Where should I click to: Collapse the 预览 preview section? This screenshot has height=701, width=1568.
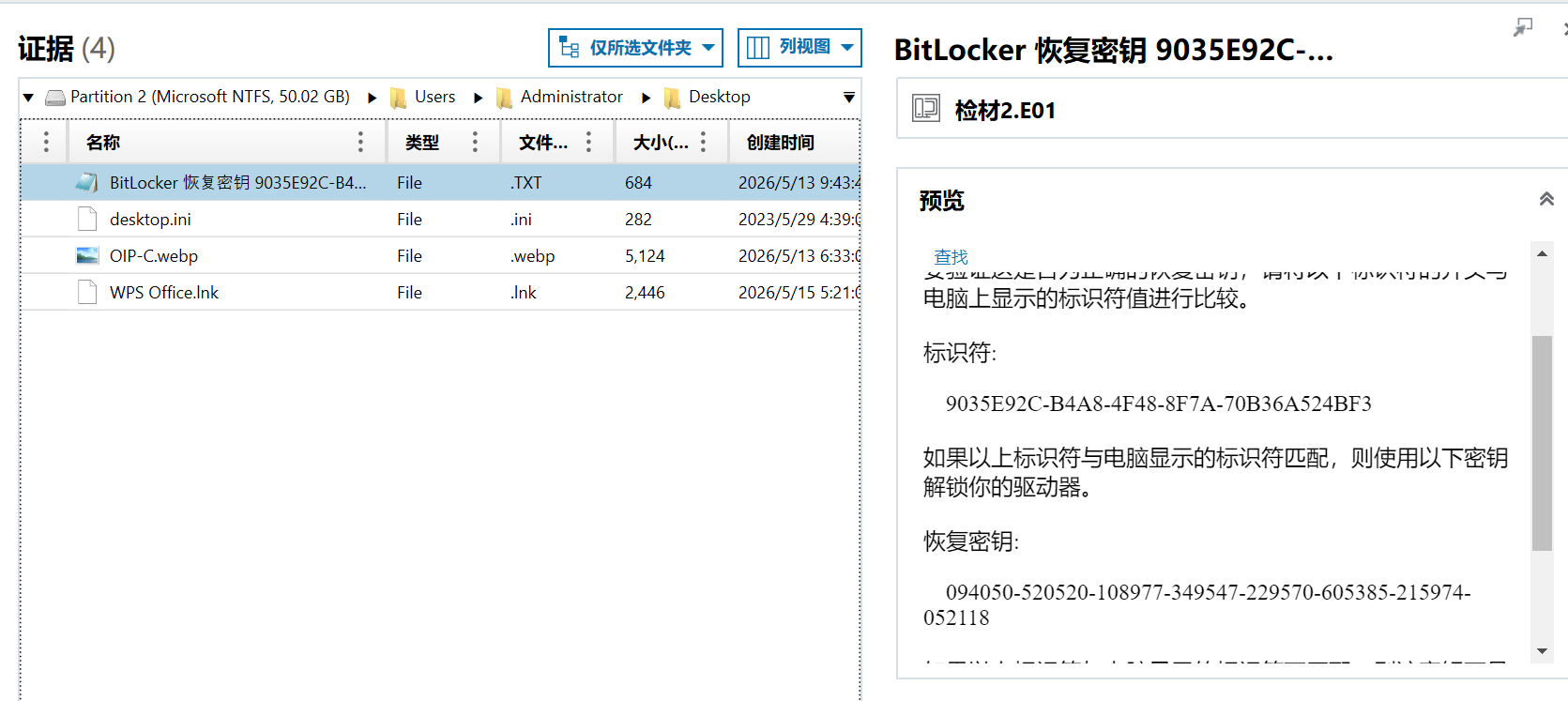[1546, 199]
